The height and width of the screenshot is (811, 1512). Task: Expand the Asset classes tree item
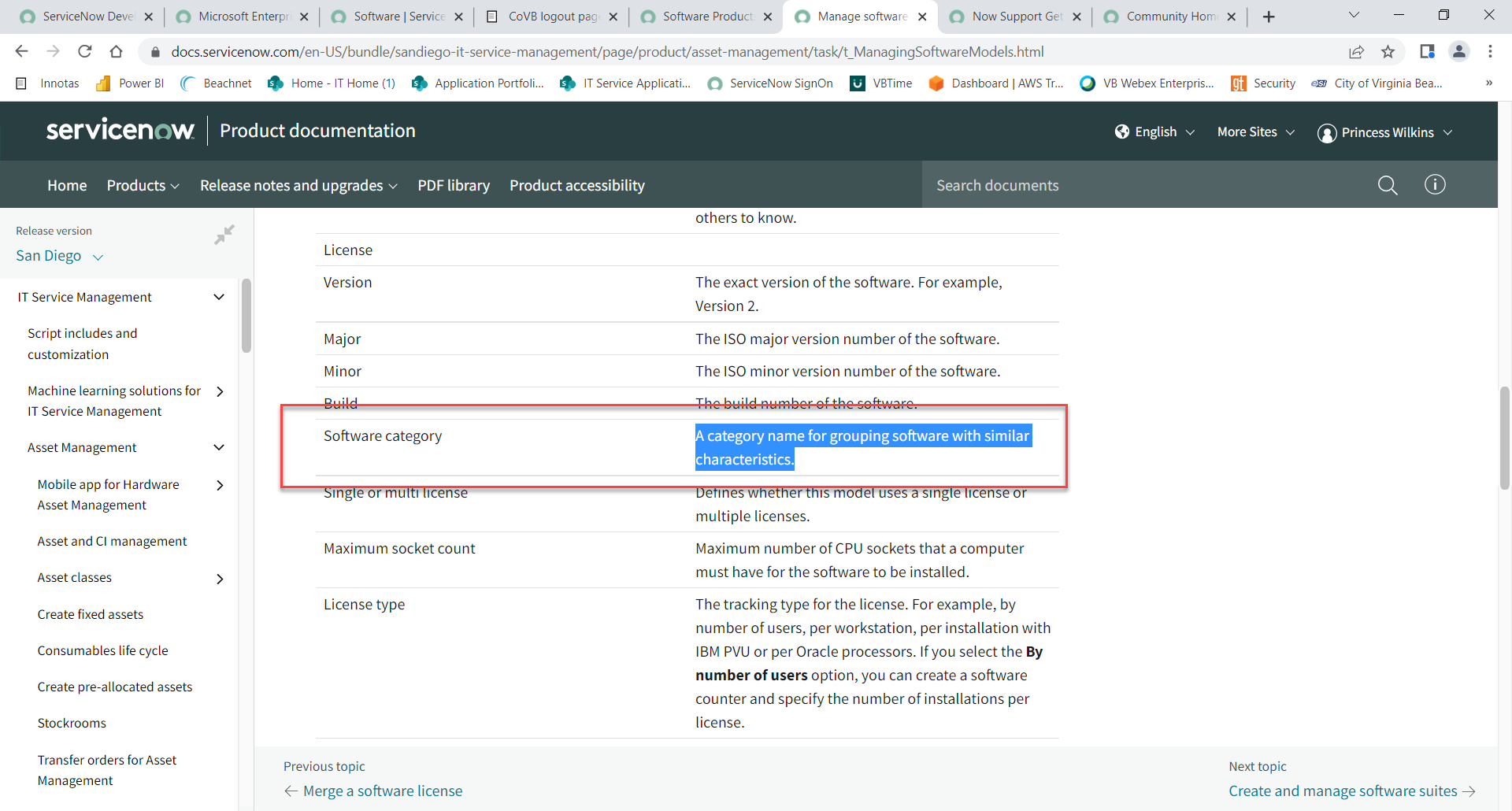point(220,579)
